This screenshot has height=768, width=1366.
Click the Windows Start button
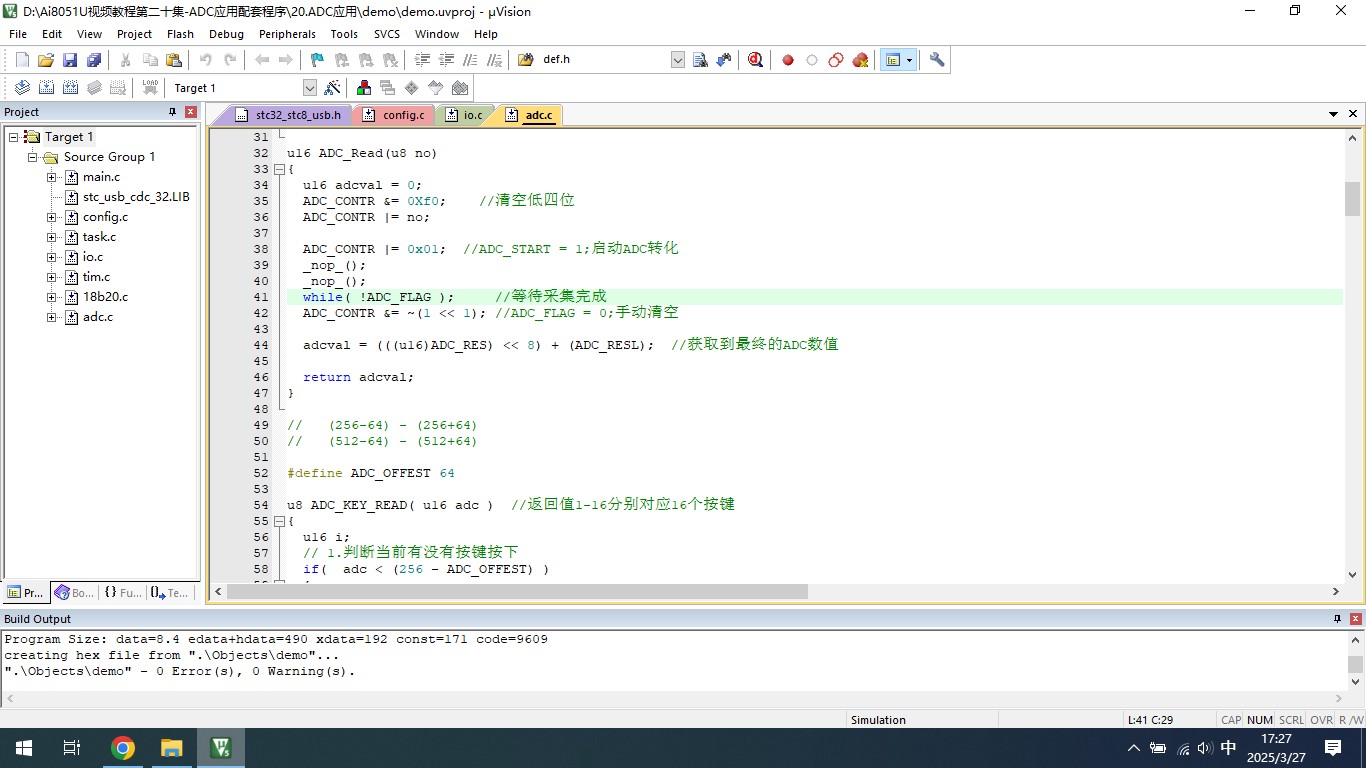(23, 748)
